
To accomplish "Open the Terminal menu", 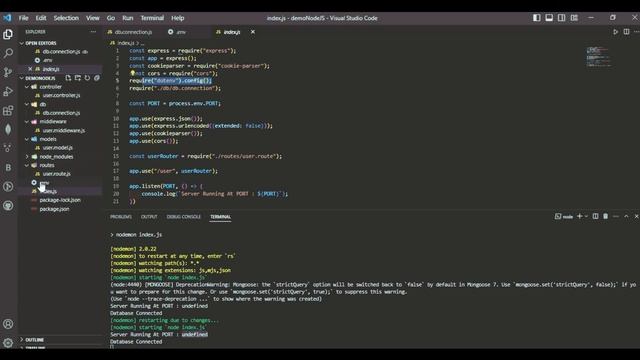I will click(x=152, y=18).
